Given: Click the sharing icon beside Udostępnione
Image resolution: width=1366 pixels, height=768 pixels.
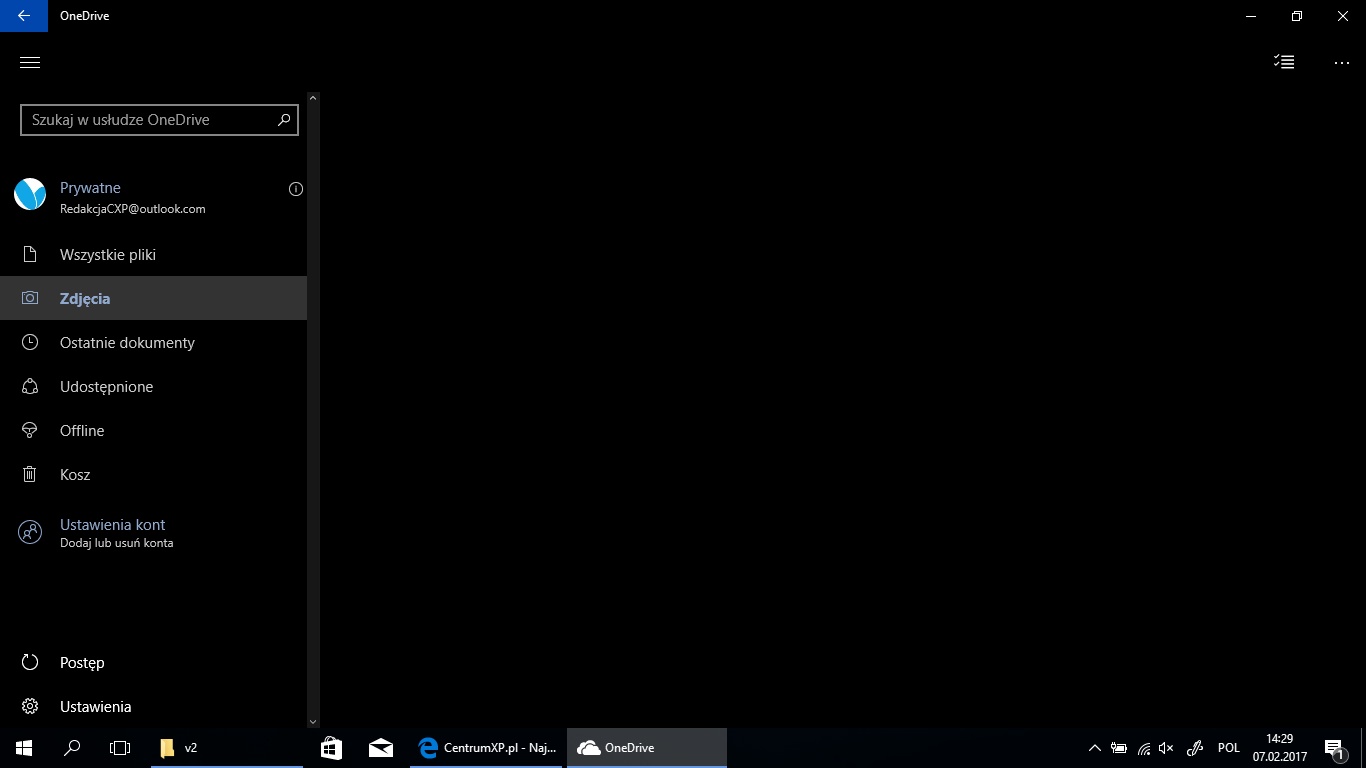Looking at the screenshot, I should pyautogui.click(x=30, y=387).
